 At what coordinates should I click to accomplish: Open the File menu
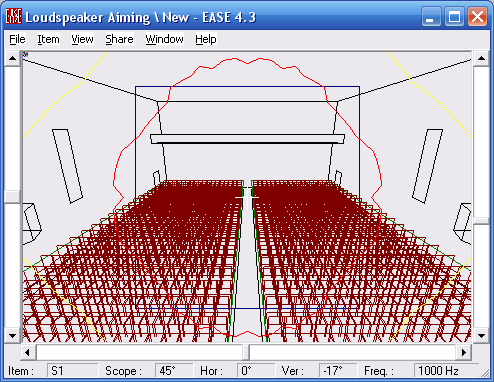17,39
